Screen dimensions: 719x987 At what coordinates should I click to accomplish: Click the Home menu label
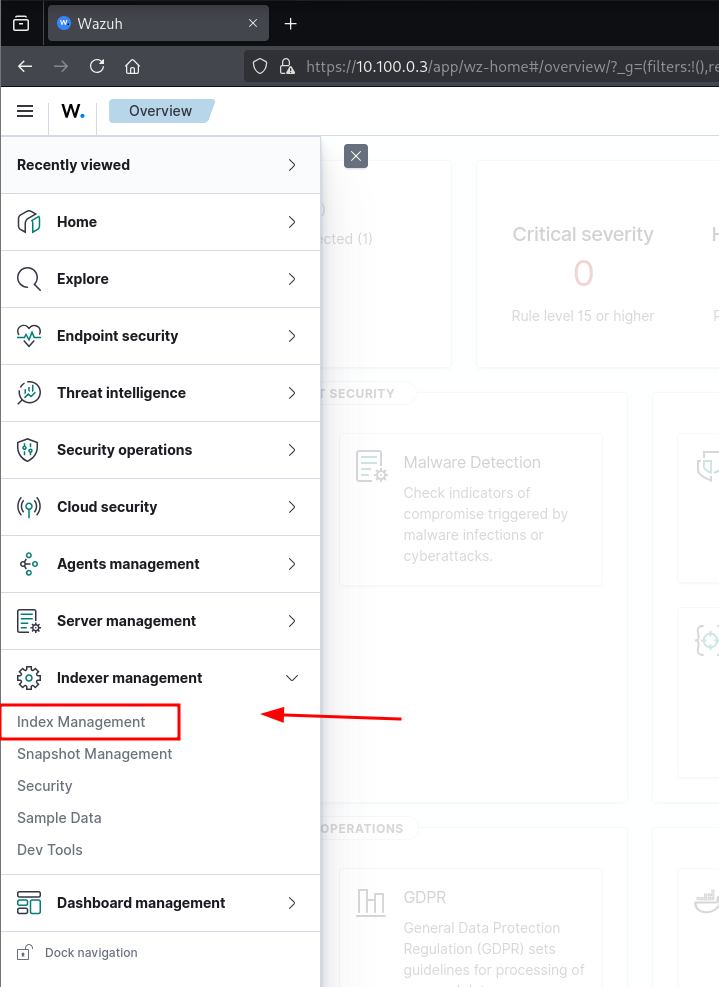pos(77,222)
